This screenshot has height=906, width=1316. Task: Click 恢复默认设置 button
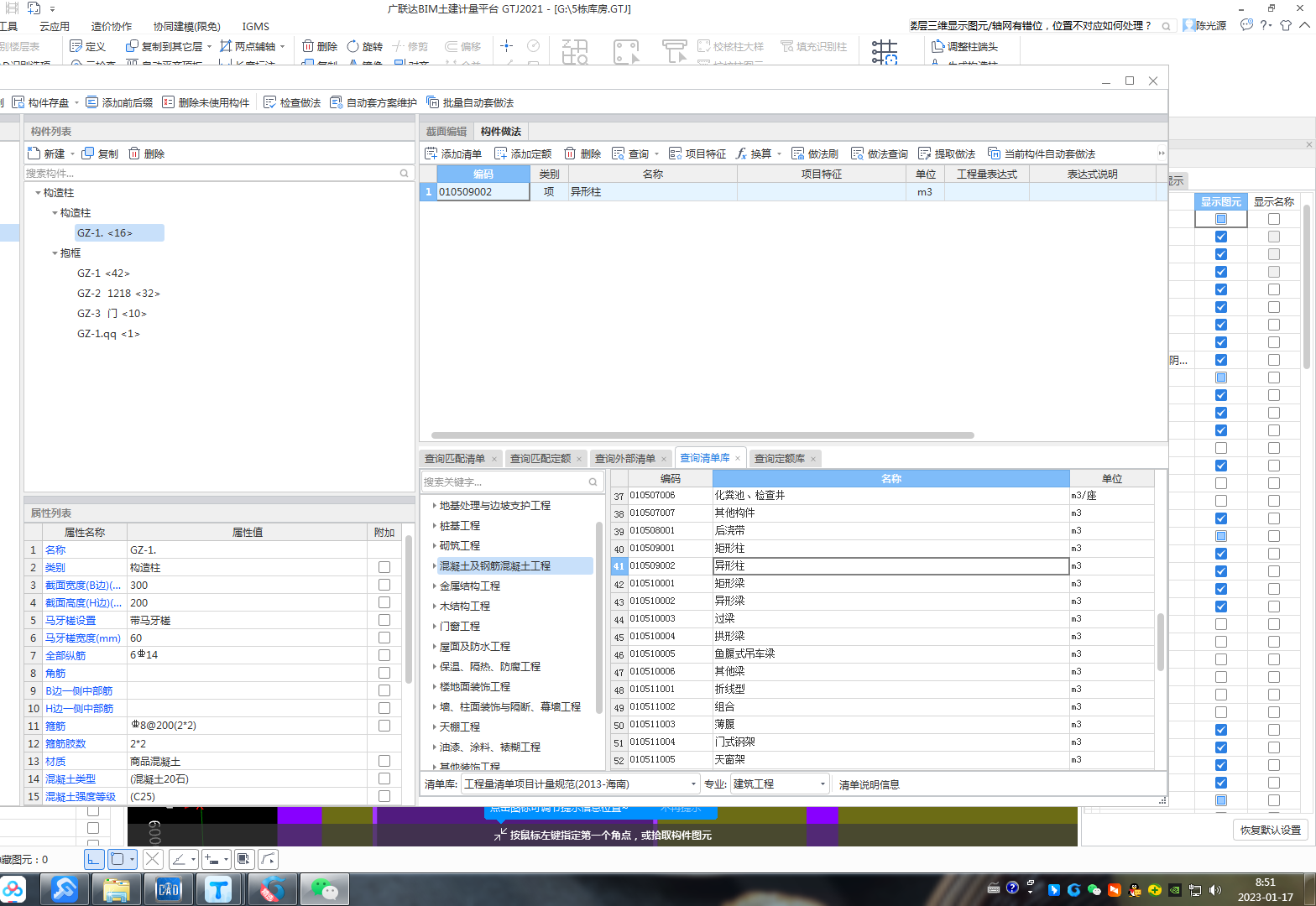1271,830
